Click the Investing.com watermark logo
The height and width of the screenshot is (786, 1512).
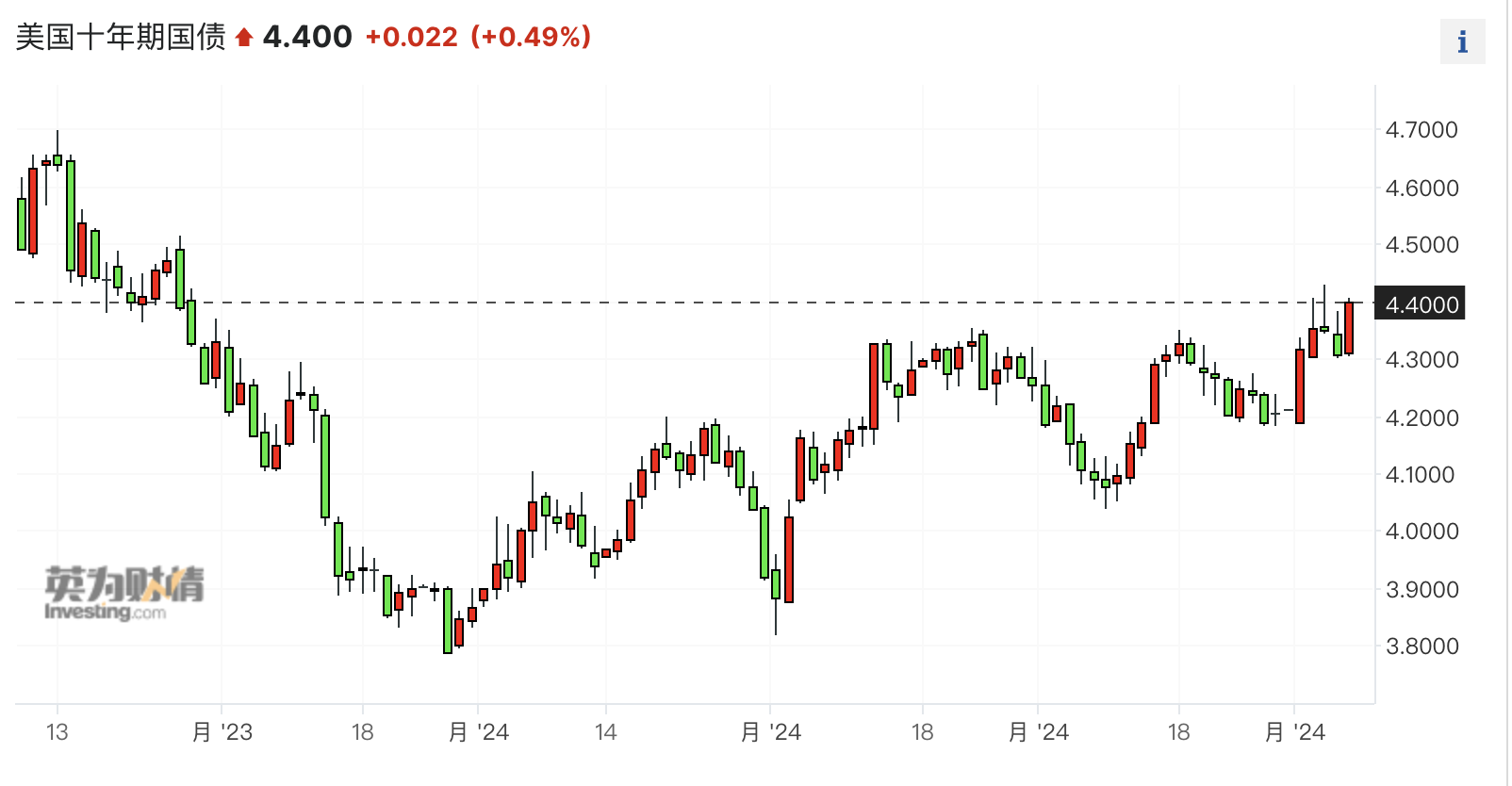coord(123,594)
